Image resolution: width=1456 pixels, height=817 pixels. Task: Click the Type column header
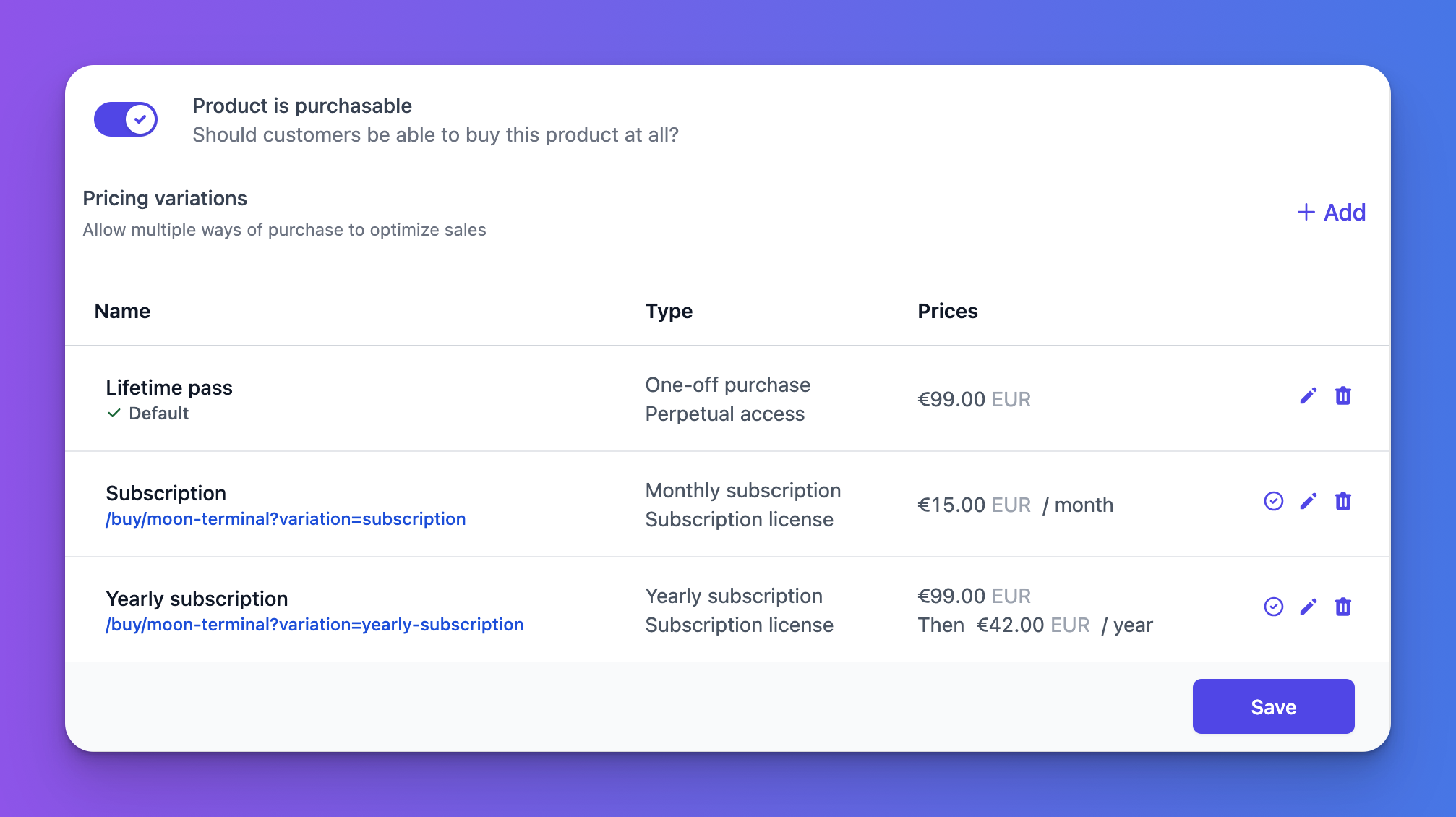coord(669,311)
